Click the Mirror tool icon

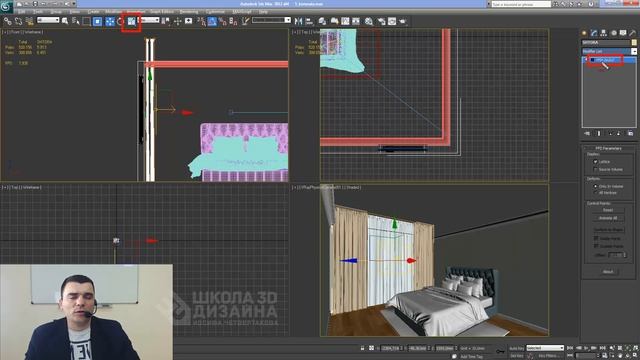(298, 21)
